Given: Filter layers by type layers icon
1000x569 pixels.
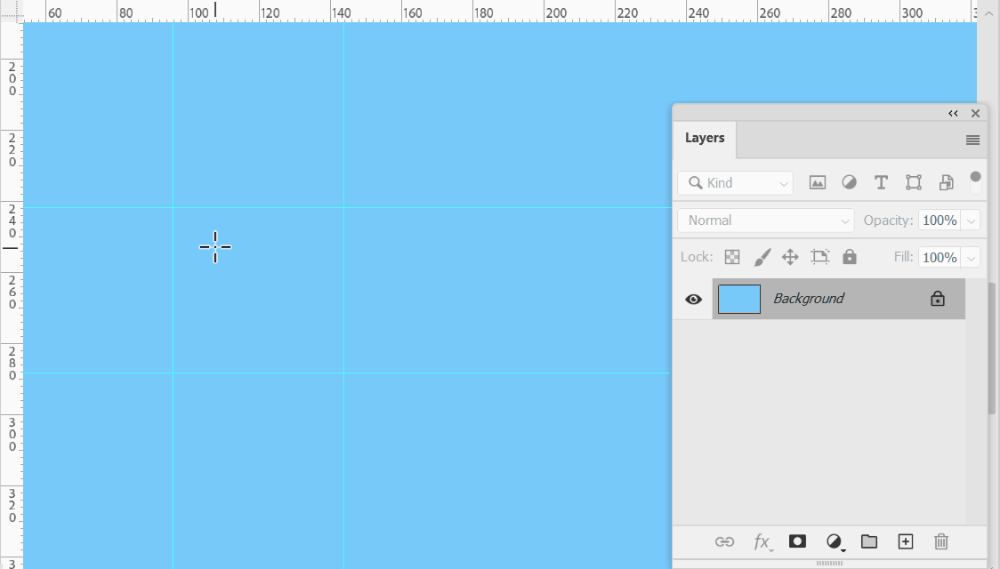Looking at the screenshot, I should (x=881, y=182).
